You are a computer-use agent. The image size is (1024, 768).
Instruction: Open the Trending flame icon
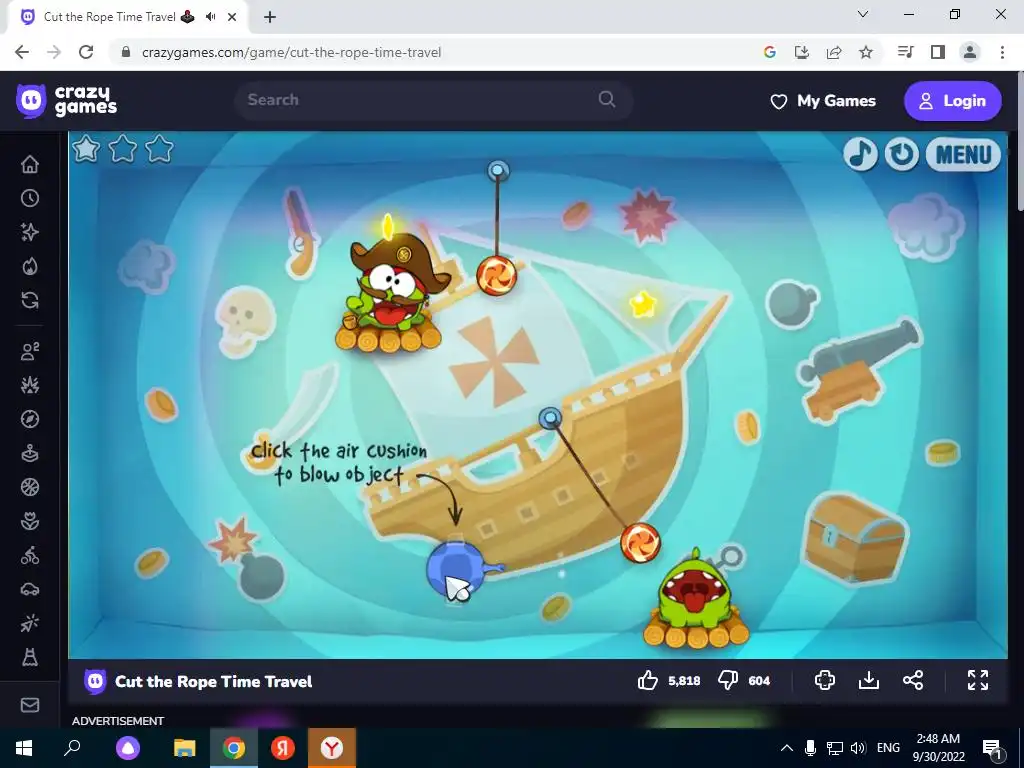click(x=30, y=266)
